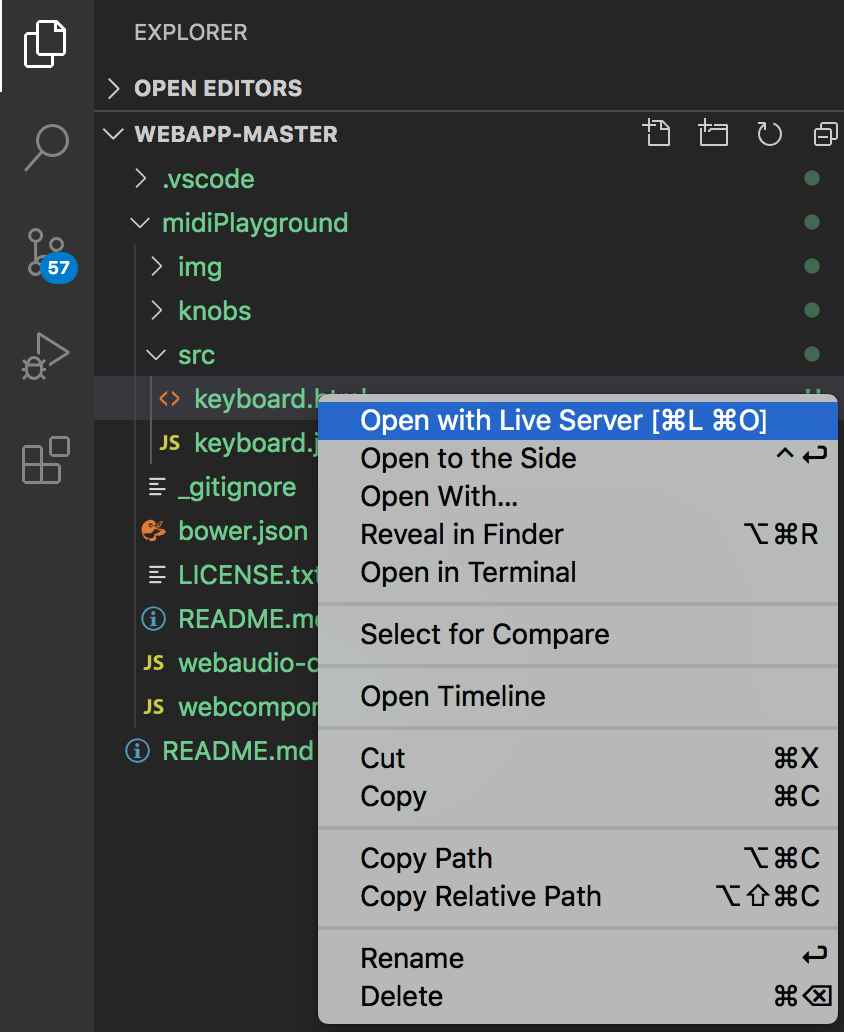Screen dimensions: 844x1032
Task: Open the Run and Debug icon
Action: [x=44, y=356]
